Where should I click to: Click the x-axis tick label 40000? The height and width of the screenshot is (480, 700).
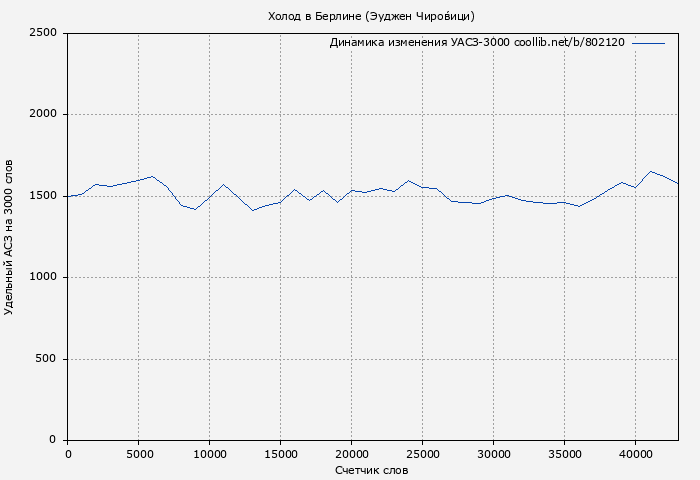(635, 454)
